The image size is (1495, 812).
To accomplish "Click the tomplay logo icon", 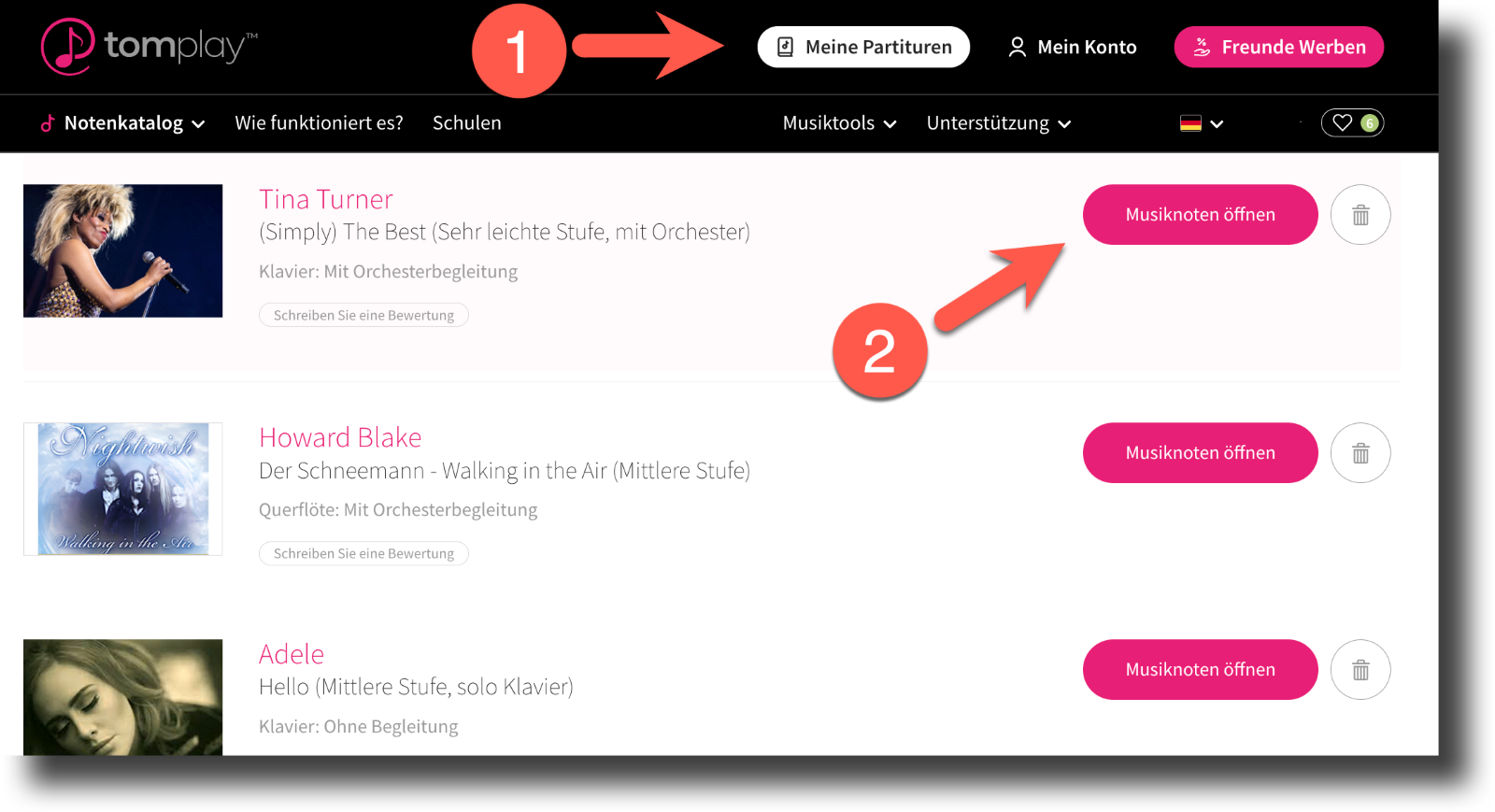I will [x=67, y=47].
